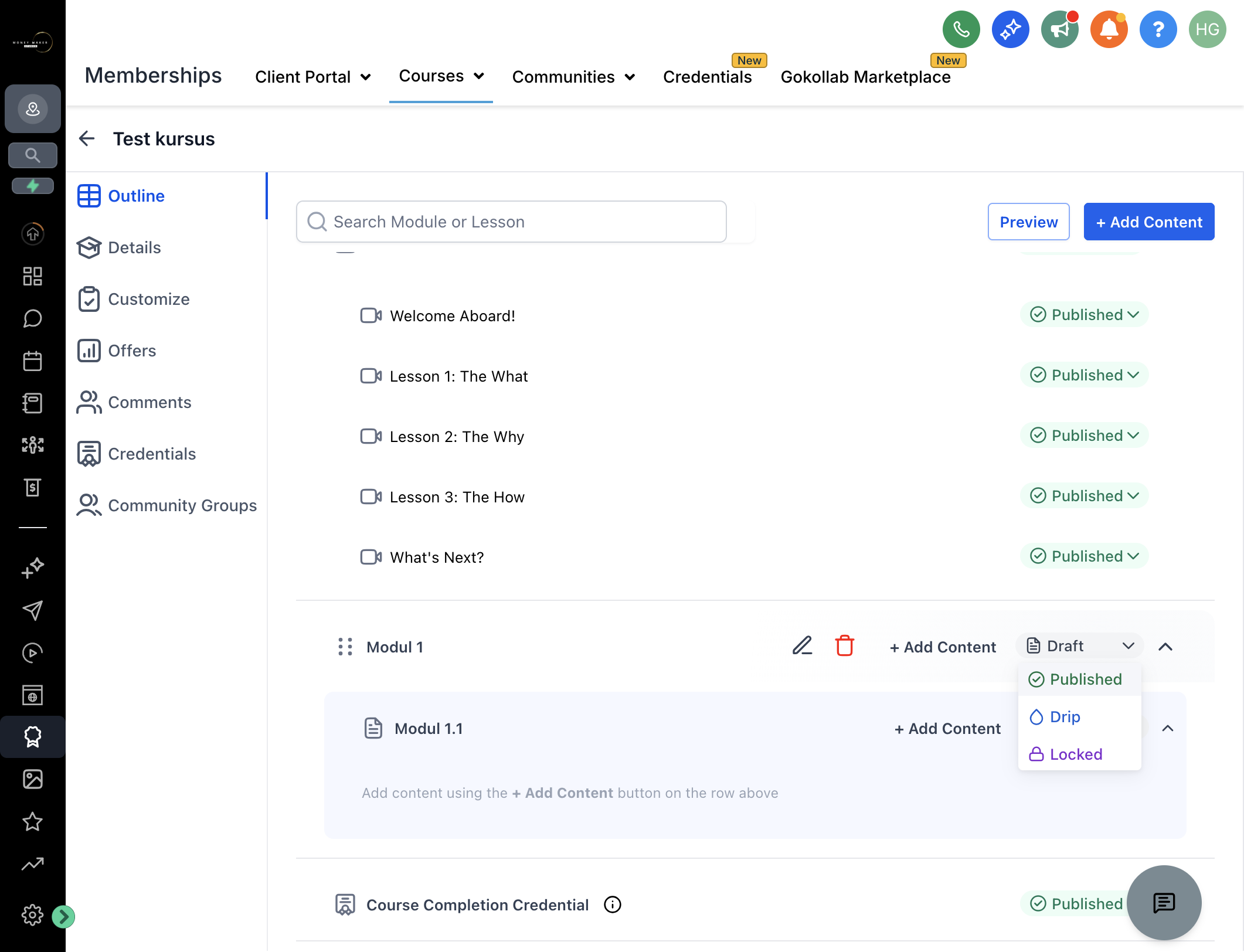
Task: Open the blue help question mark icon
Action: (x=1158, y=29)
